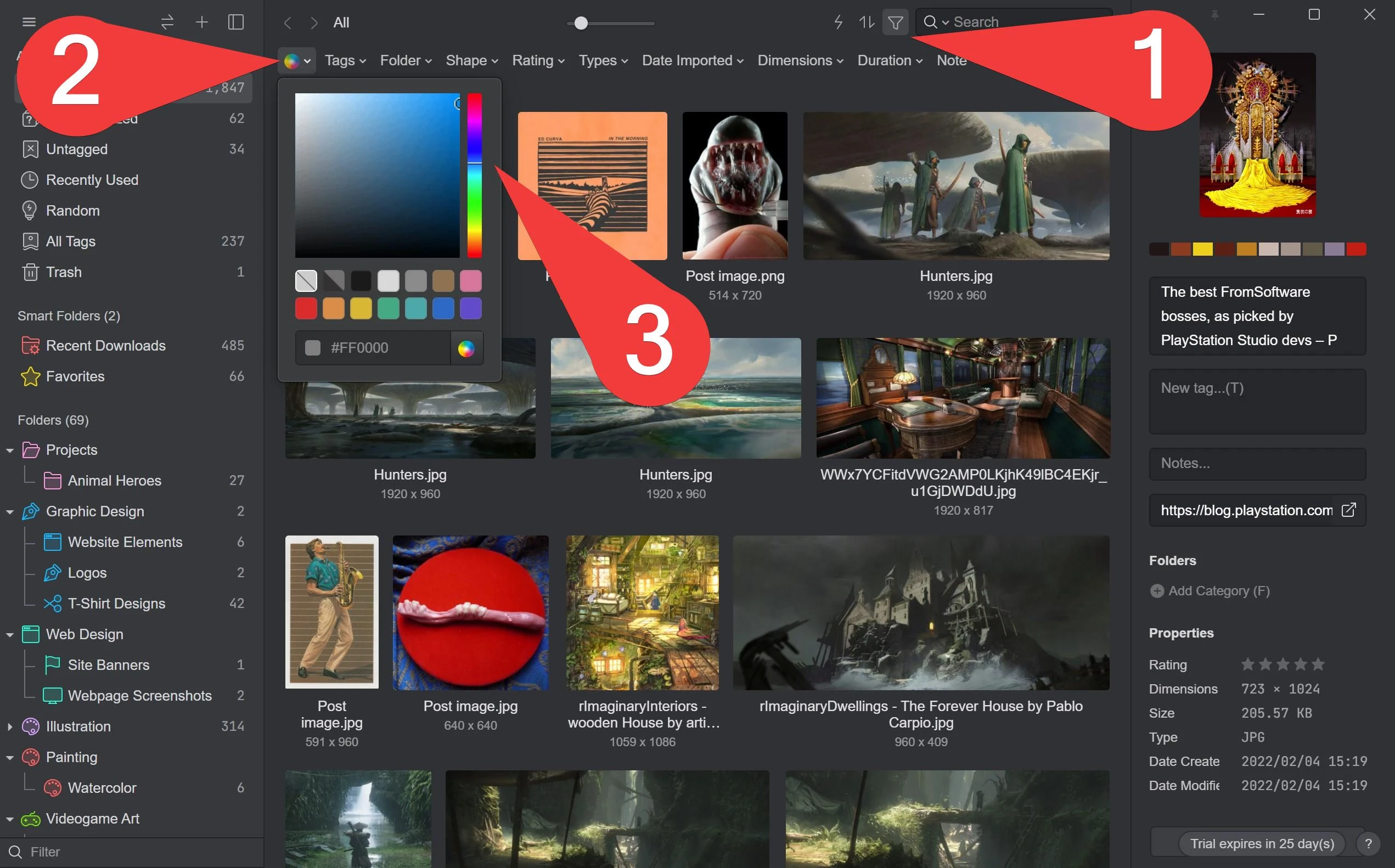Open the color filter dropdown
The width and height of the screenshot is (1395, 868).
click(x=297, y=60)
